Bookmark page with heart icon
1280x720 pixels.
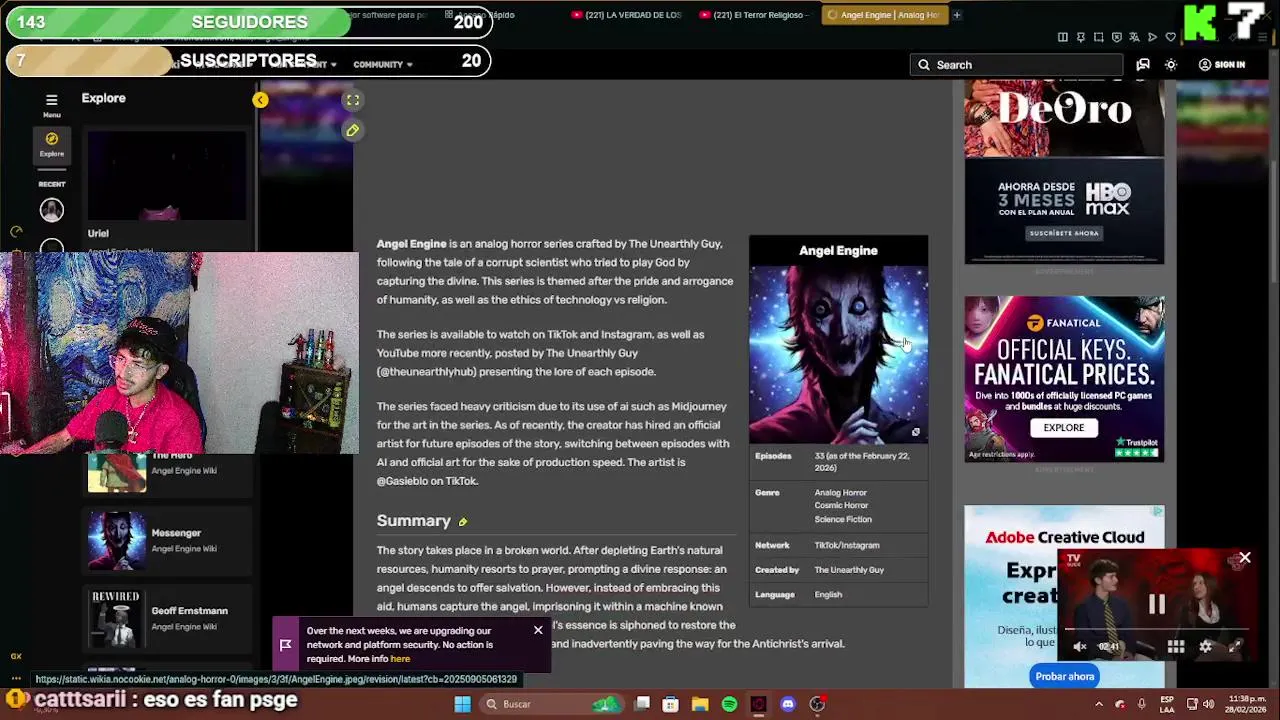click(1170, 37)
